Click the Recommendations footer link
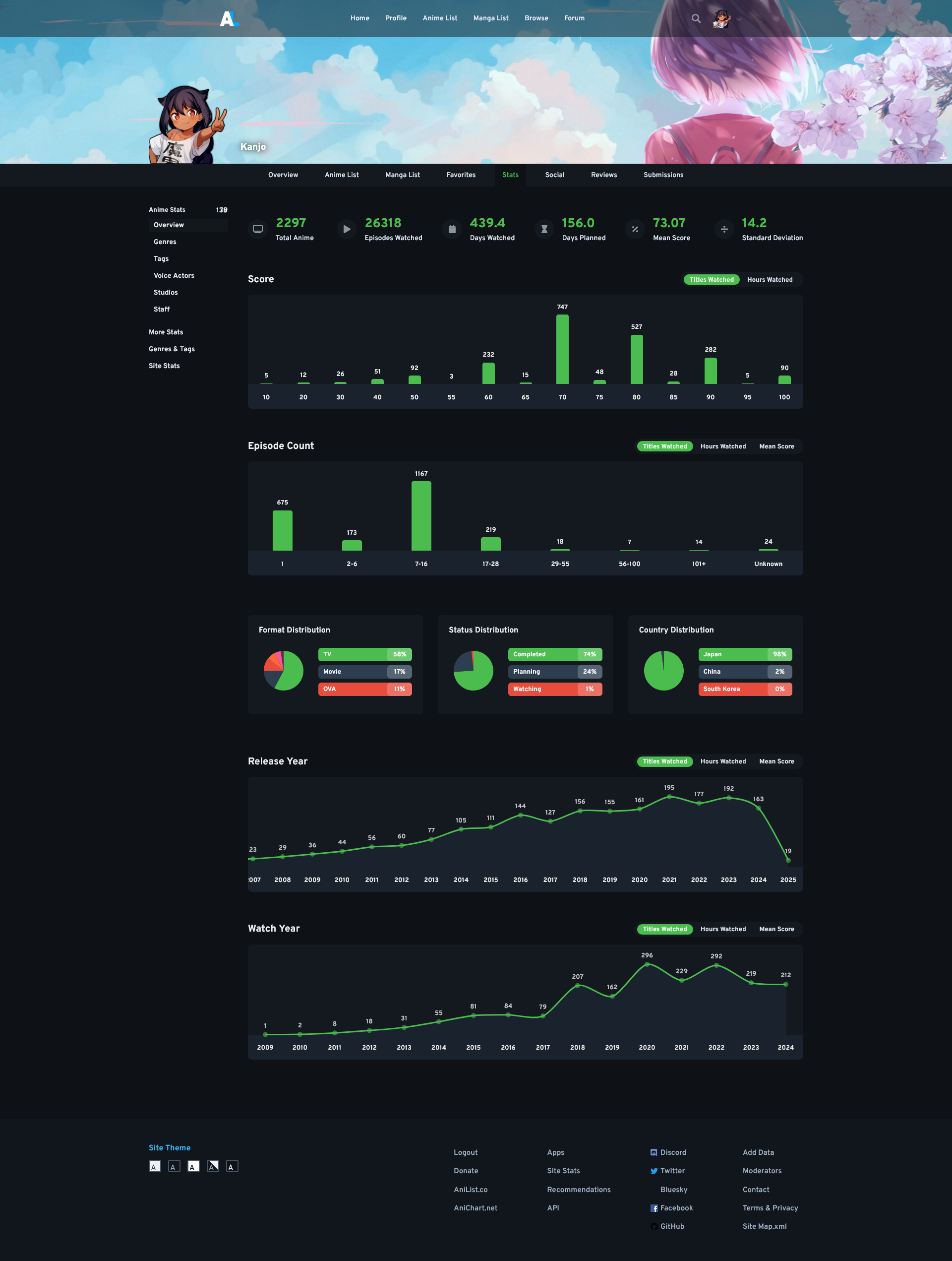The image size is (952, 1261). pos(578,1190)
